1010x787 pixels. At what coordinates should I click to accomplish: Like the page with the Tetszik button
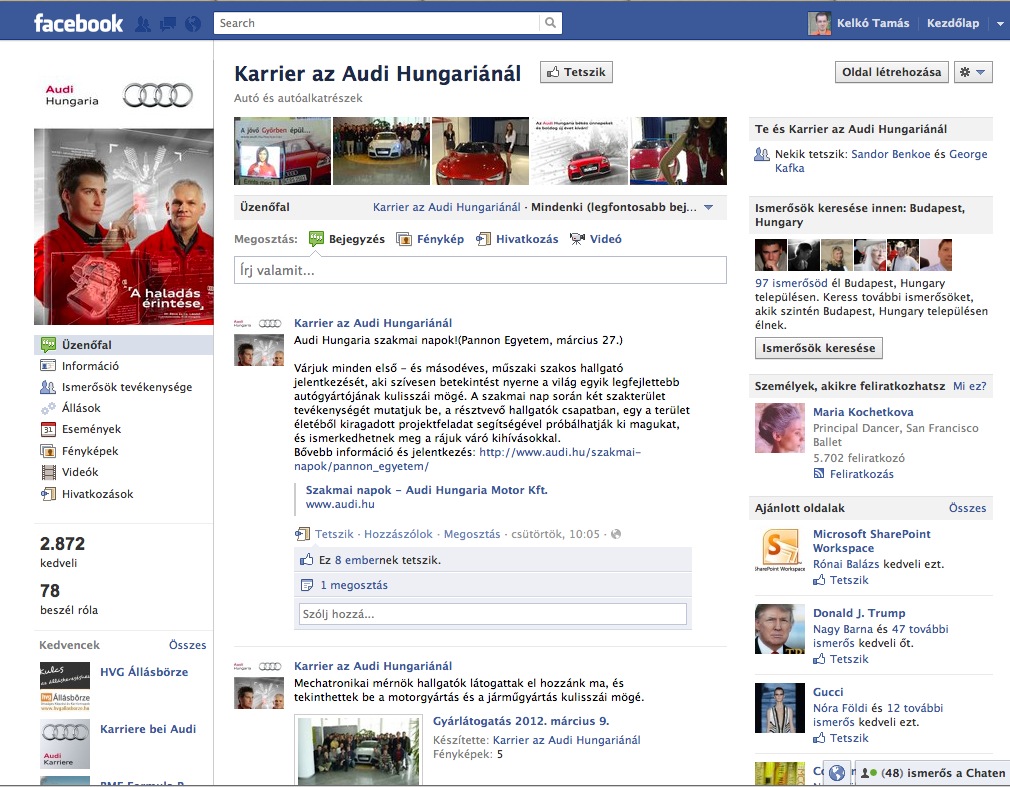coord(576,72)
